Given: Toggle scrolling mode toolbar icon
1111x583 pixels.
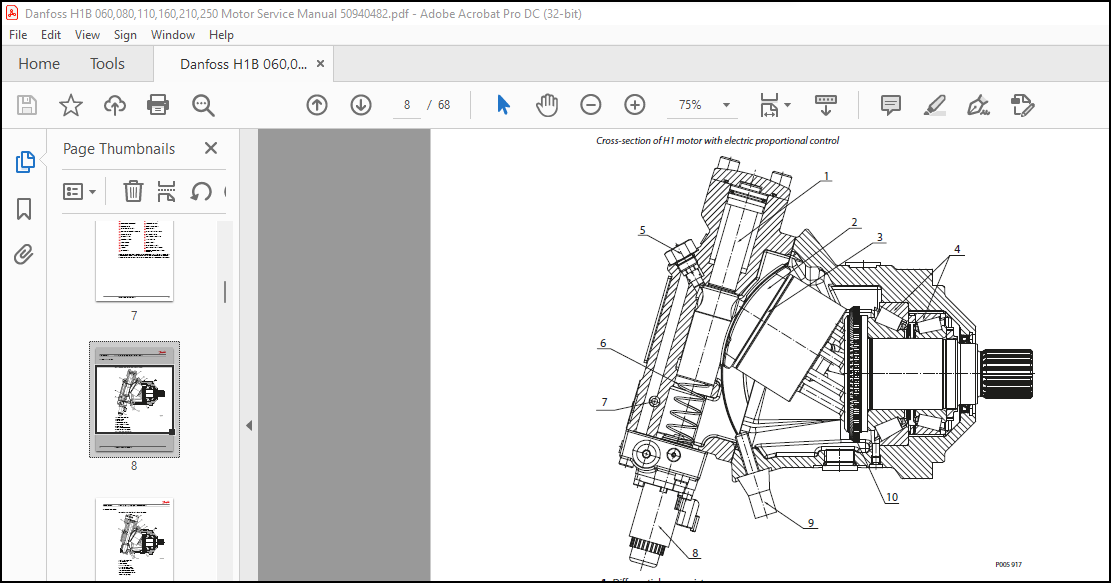Looking at the screenshot, I should (825, 105).
